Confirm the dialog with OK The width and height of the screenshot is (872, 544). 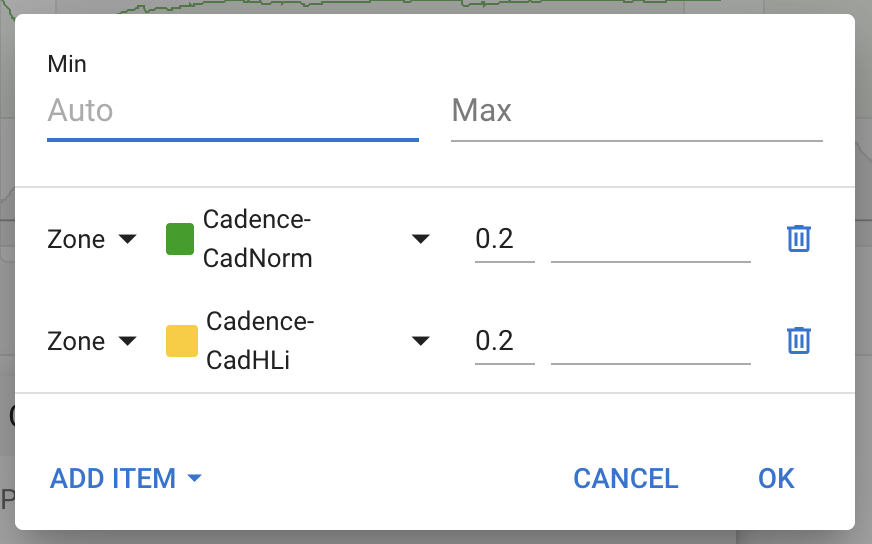[x=776, y=478]
